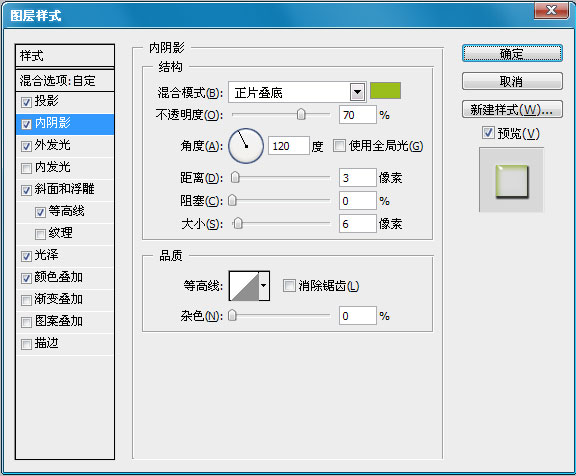Select the 颜色叠加 style entry label
The width and height of the screenshot is (576, 476).
tap(59, 277)
